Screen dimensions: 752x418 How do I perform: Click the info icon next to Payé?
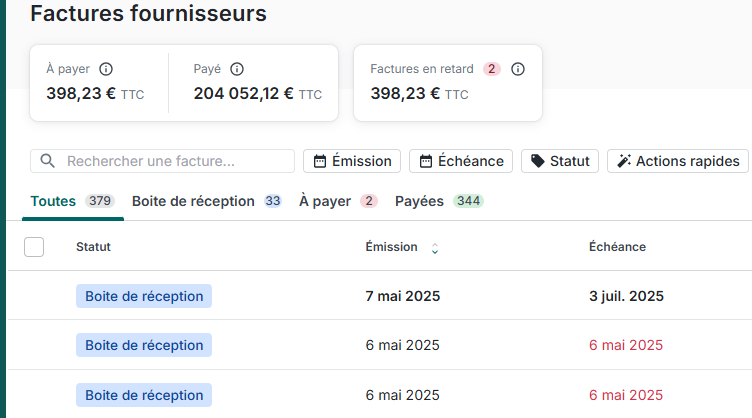tap(237, 69)
